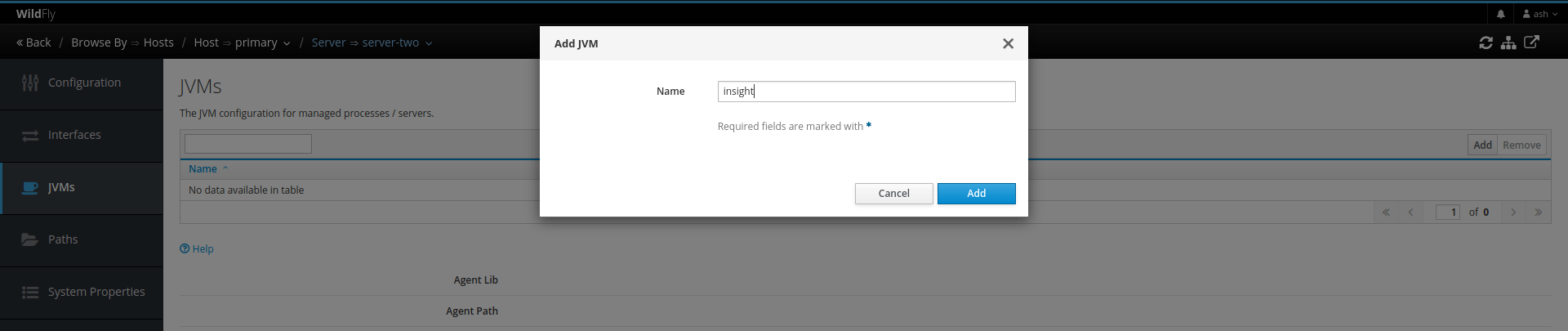The image size is (1568, 331).
Task: Click the Cancel button
Action: coord(893,194)
